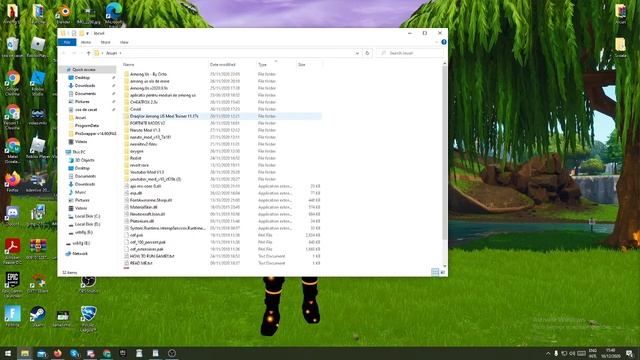Open Firefox from the taskbar
Image resolution: width=640 pixels, height=360 pixels.
[x=58, y=353]
